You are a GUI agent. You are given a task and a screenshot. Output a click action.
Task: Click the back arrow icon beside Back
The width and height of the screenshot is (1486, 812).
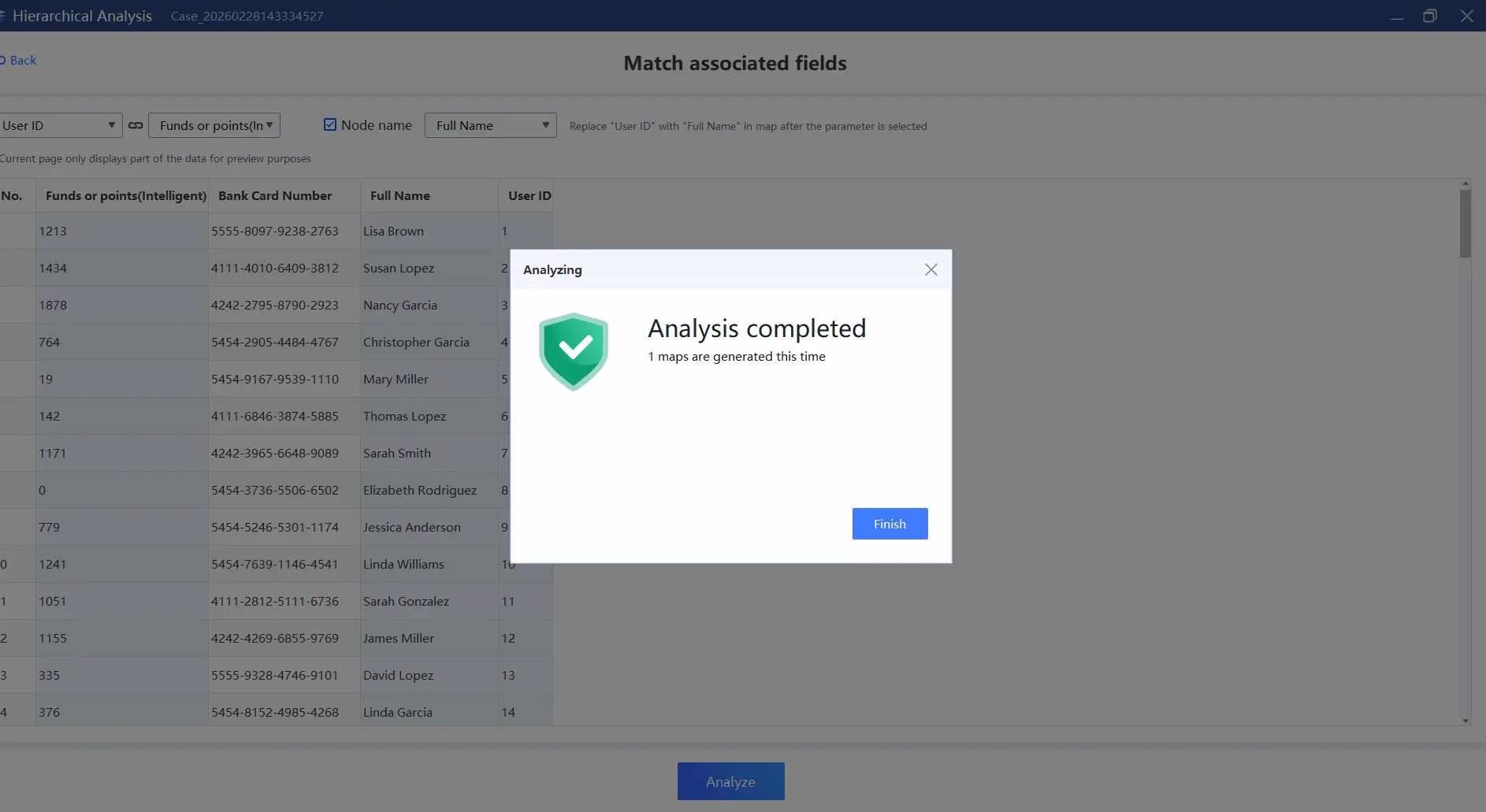pos(4,60)
